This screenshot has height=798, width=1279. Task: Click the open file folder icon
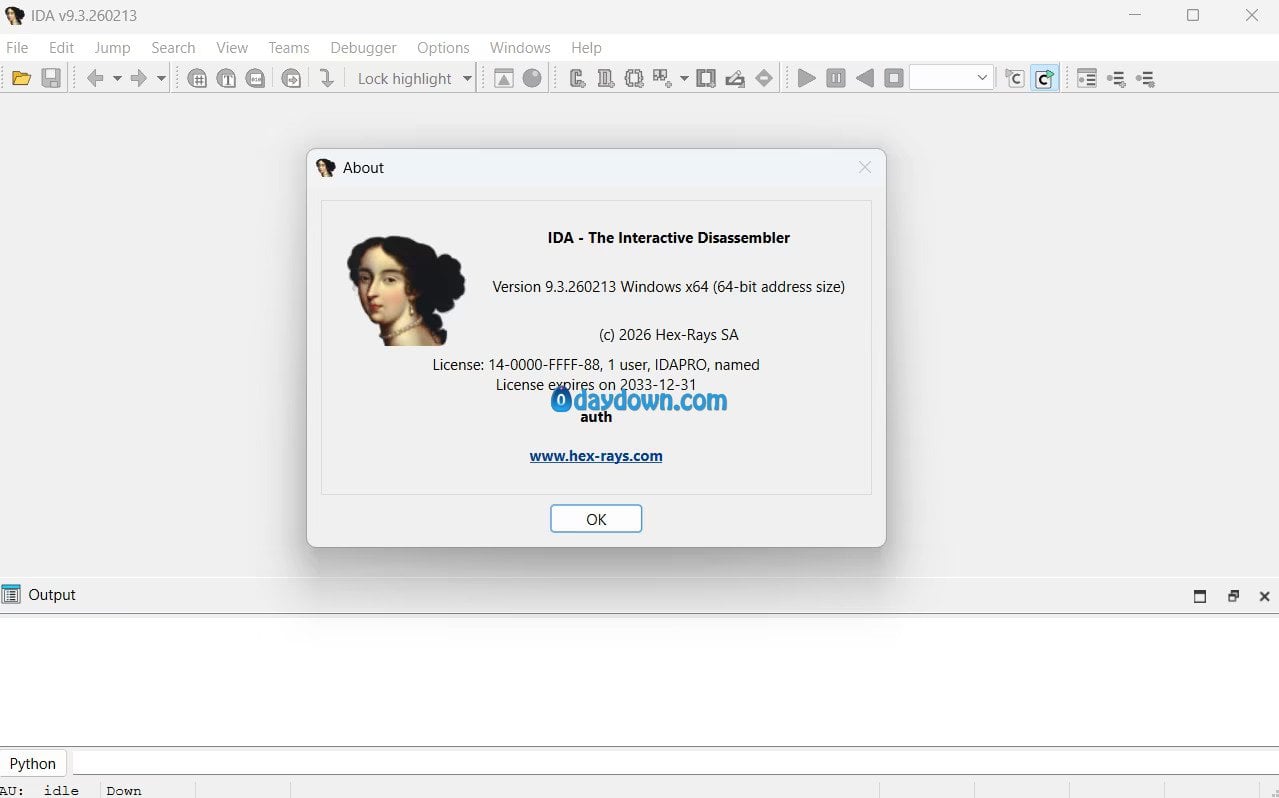pos(21,78)
